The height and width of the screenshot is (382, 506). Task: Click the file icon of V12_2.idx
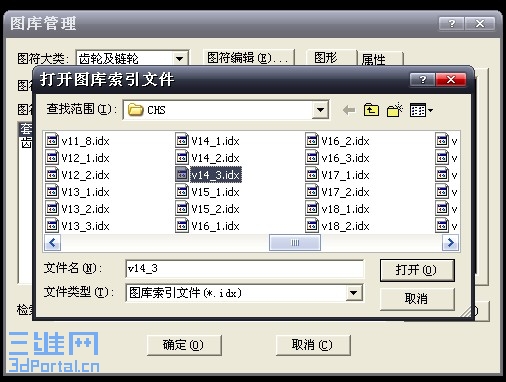52,174
